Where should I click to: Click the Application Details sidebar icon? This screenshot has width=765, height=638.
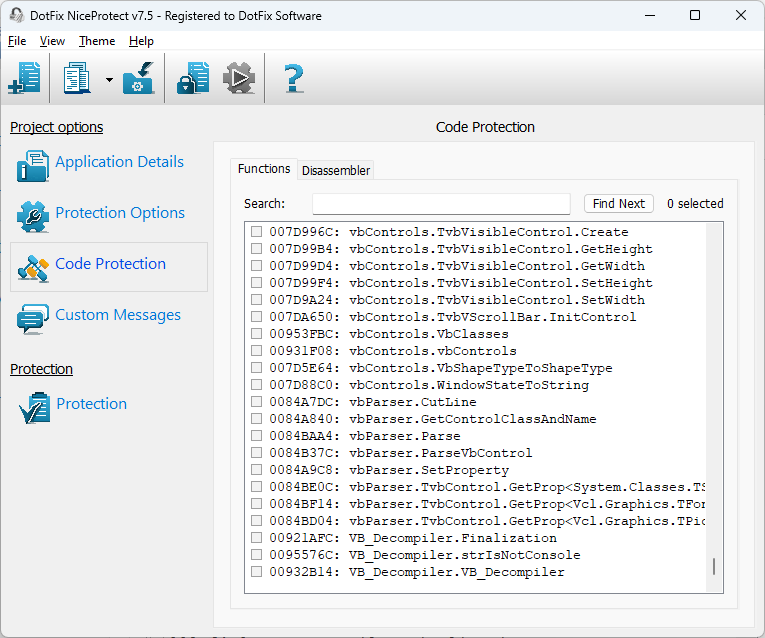(33, 166)
